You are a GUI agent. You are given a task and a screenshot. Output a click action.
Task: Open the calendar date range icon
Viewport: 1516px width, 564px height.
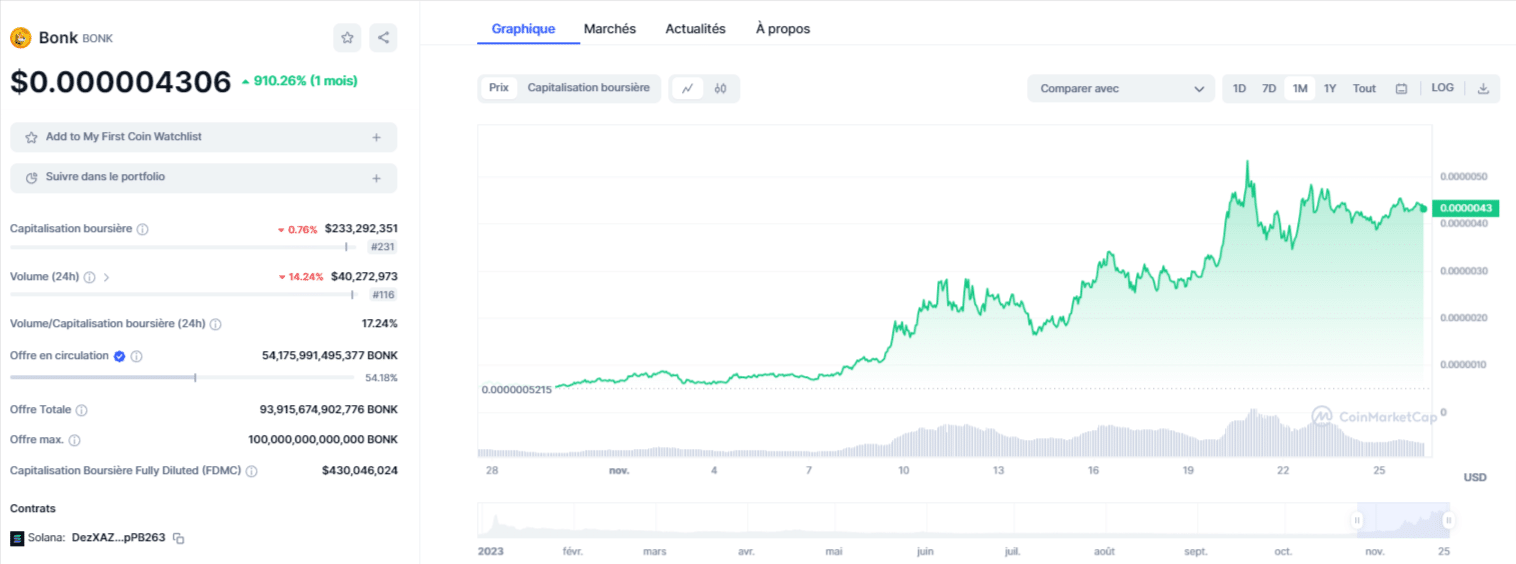click(1401, 88)
